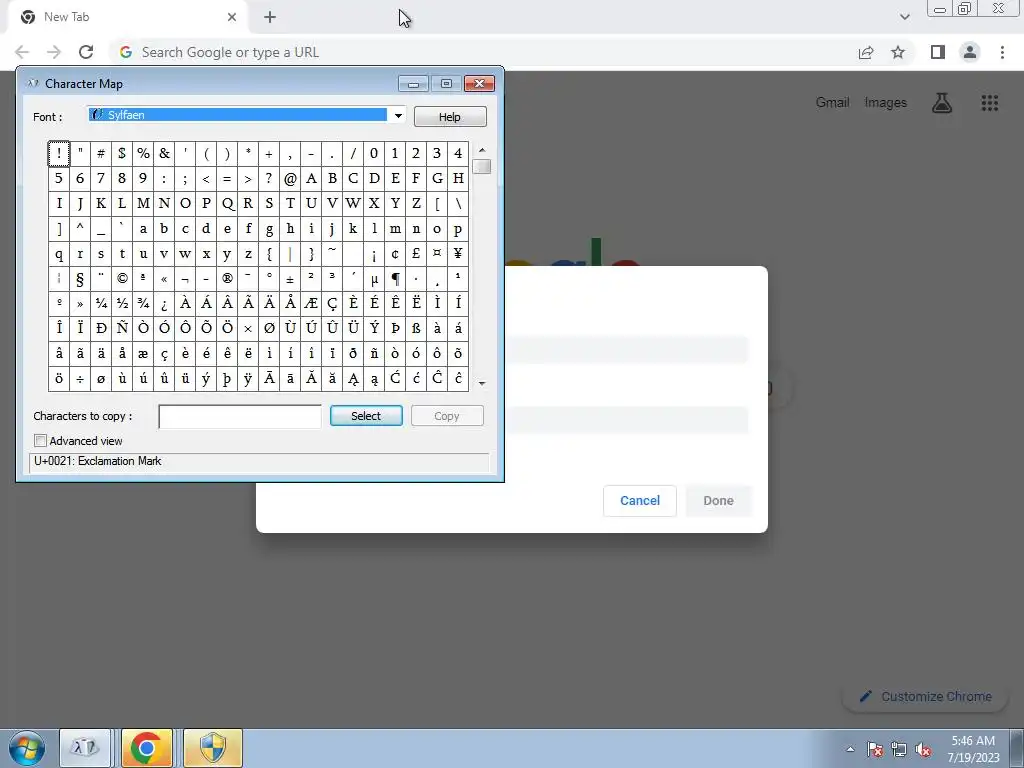Viewport: 1024px width, 768px height.
Task: Open the Google apps grid
Action: click(x=989, y=103)
